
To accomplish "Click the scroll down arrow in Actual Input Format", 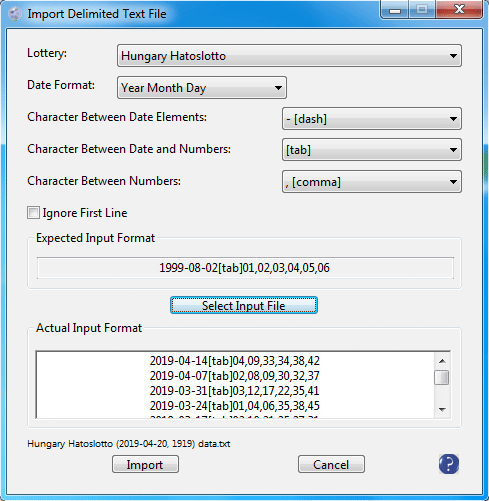I will point(442,409).
